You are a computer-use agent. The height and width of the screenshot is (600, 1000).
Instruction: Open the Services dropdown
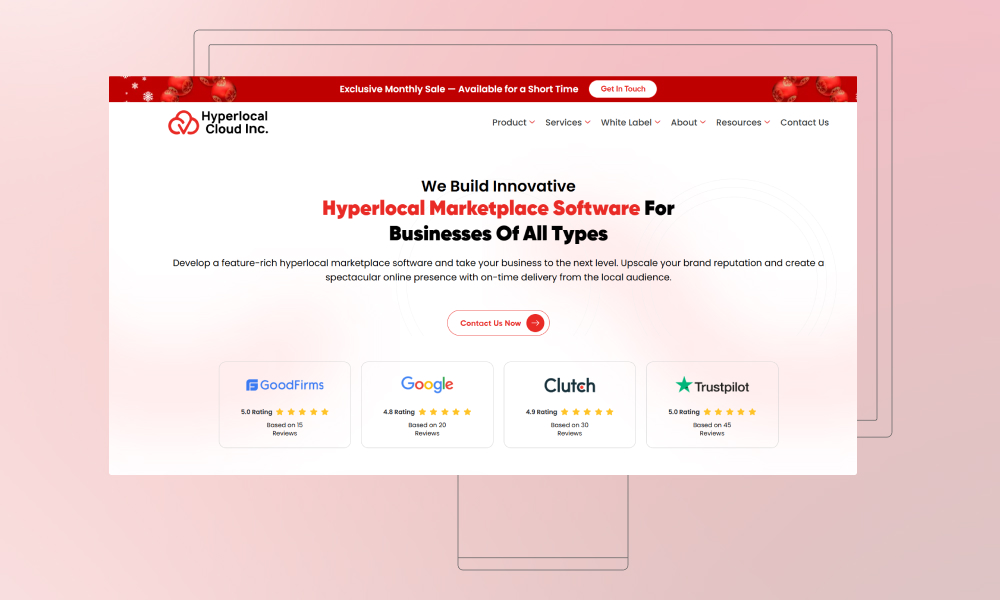click(x=564, y=122)
